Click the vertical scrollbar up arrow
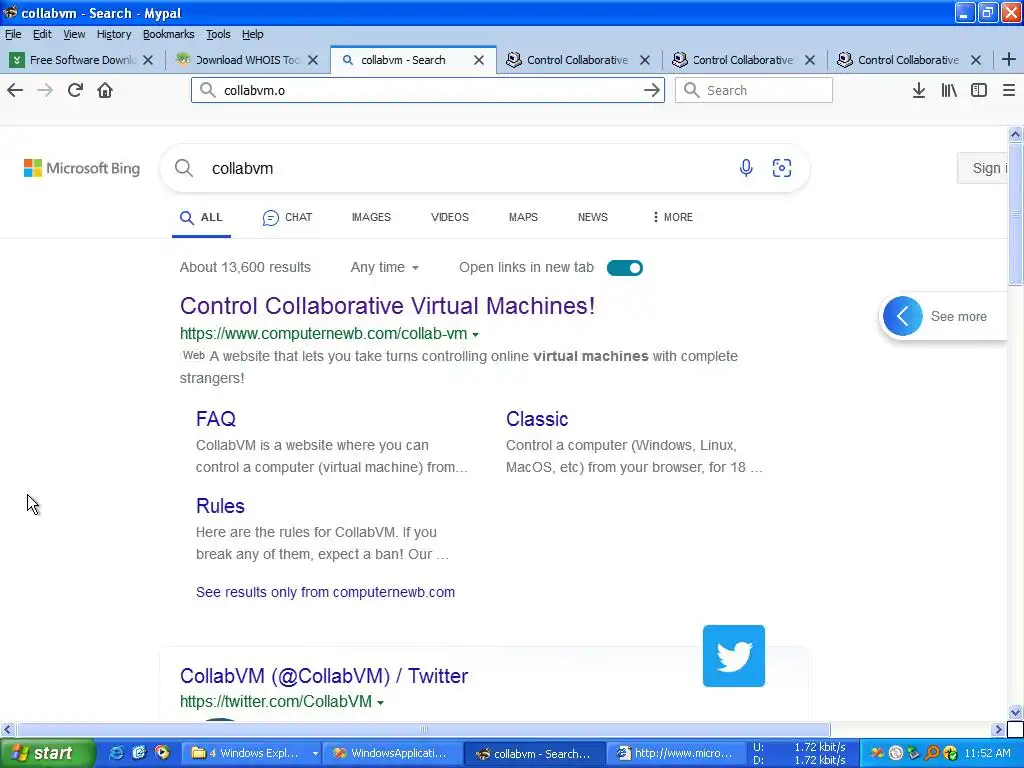This screenshot has height=768, width=1024. pyautogui.click(x=1015, y=135)
